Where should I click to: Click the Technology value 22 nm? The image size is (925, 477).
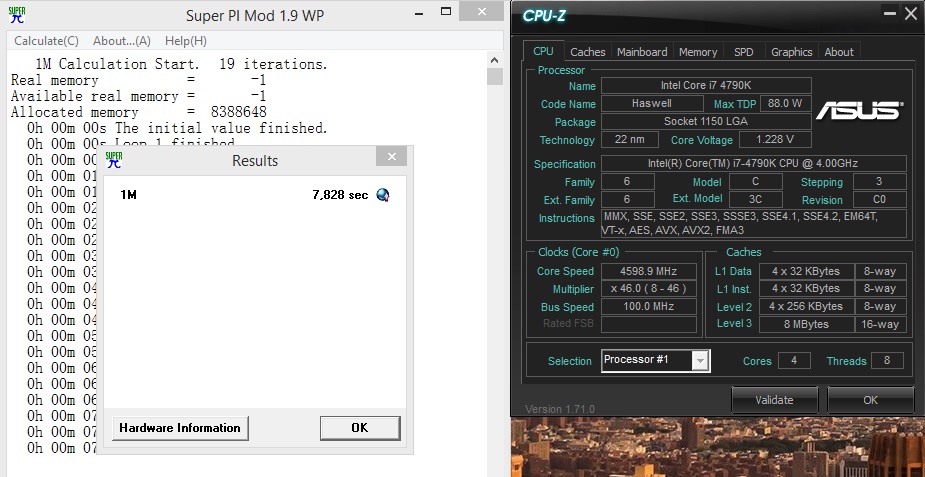(x=630, y=140)
